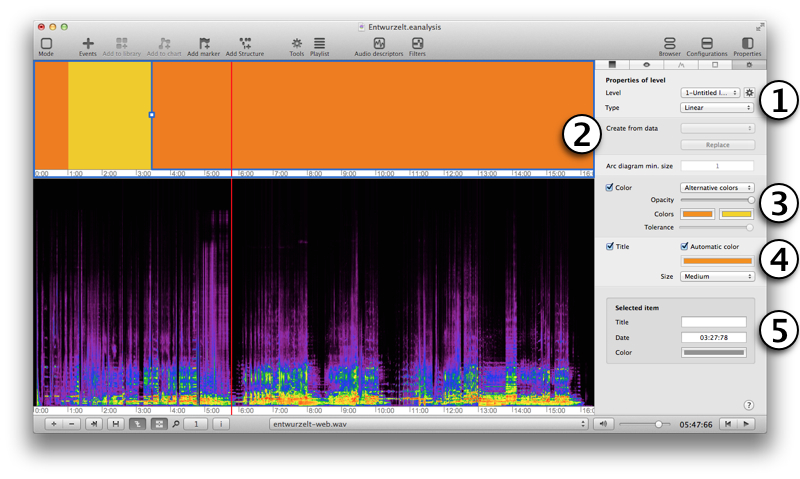
Task: Click the orange Title color swatch
Action: pos(717,261)
